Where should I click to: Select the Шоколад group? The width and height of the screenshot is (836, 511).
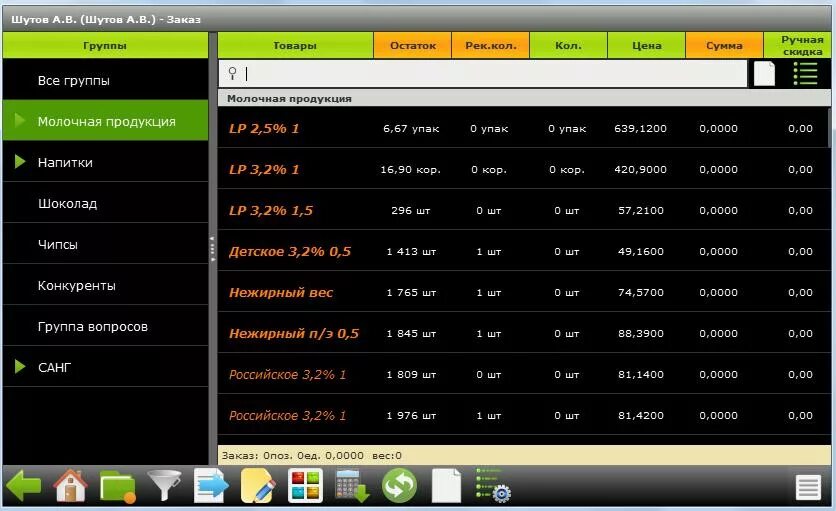pos(106,203)
